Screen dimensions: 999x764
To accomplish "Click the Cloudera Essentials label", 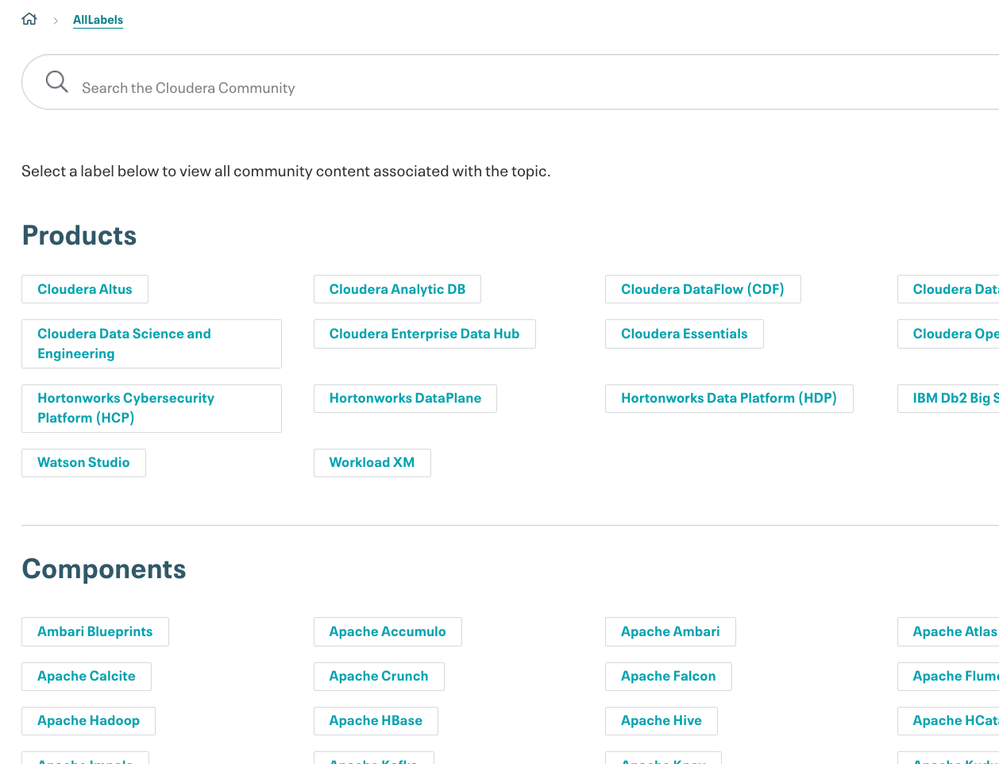I will (684, 333).
